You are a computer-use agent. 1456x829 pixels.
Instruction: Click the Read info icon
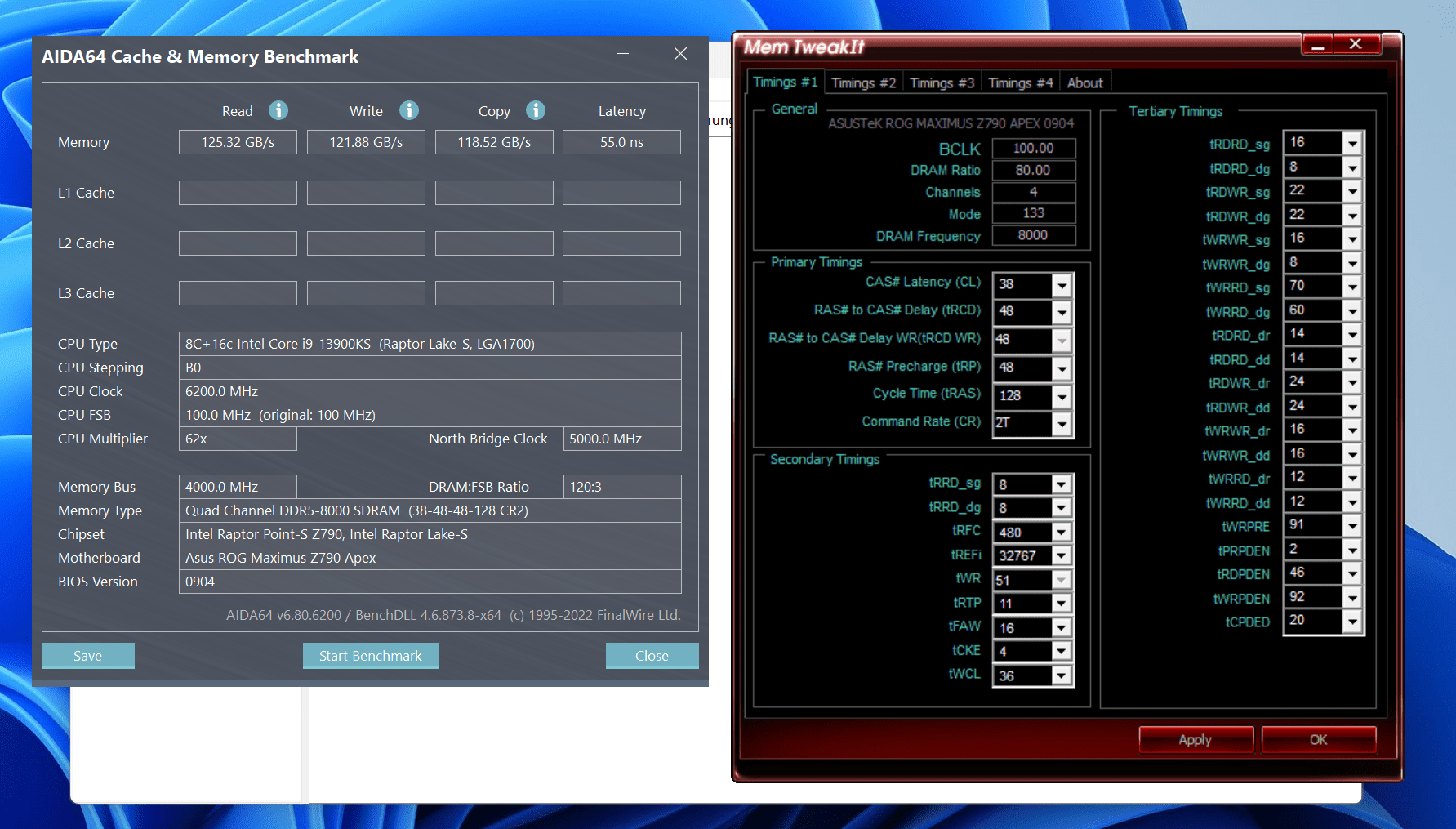[x=278, y=110]
